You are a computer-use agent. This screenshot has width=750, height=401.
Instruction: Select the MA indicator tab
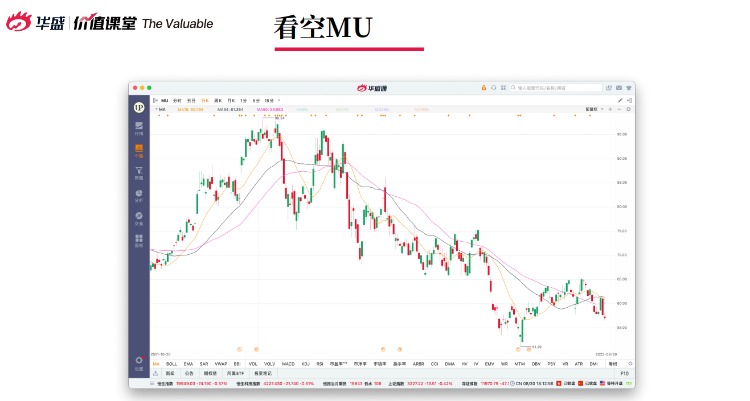tap(156, 364)
